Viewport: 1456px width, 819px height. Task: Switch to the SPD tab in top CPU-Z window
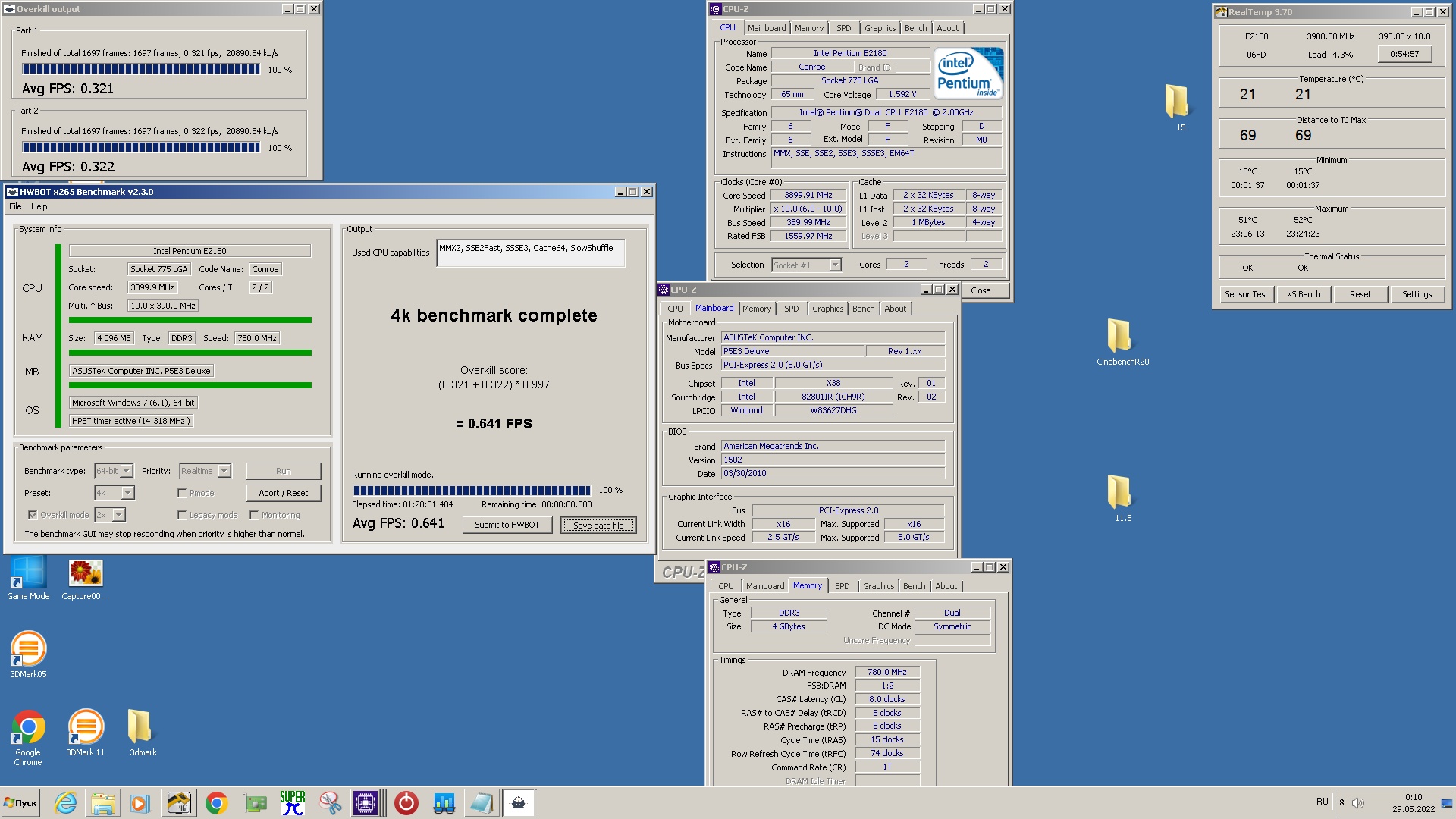click(x=843, y=28)
